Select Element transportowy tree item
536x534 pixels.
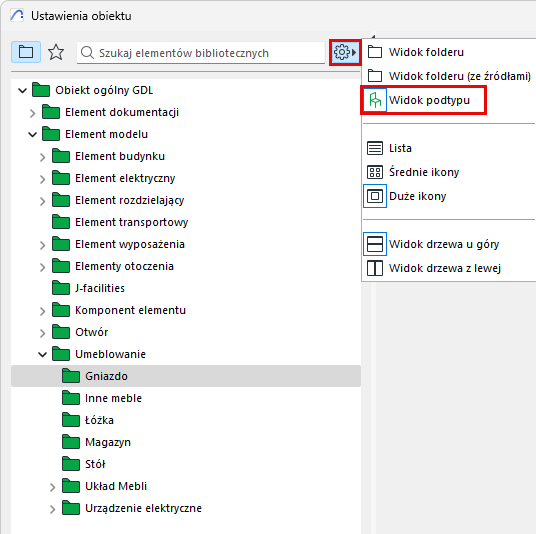[x=132, y=222]
